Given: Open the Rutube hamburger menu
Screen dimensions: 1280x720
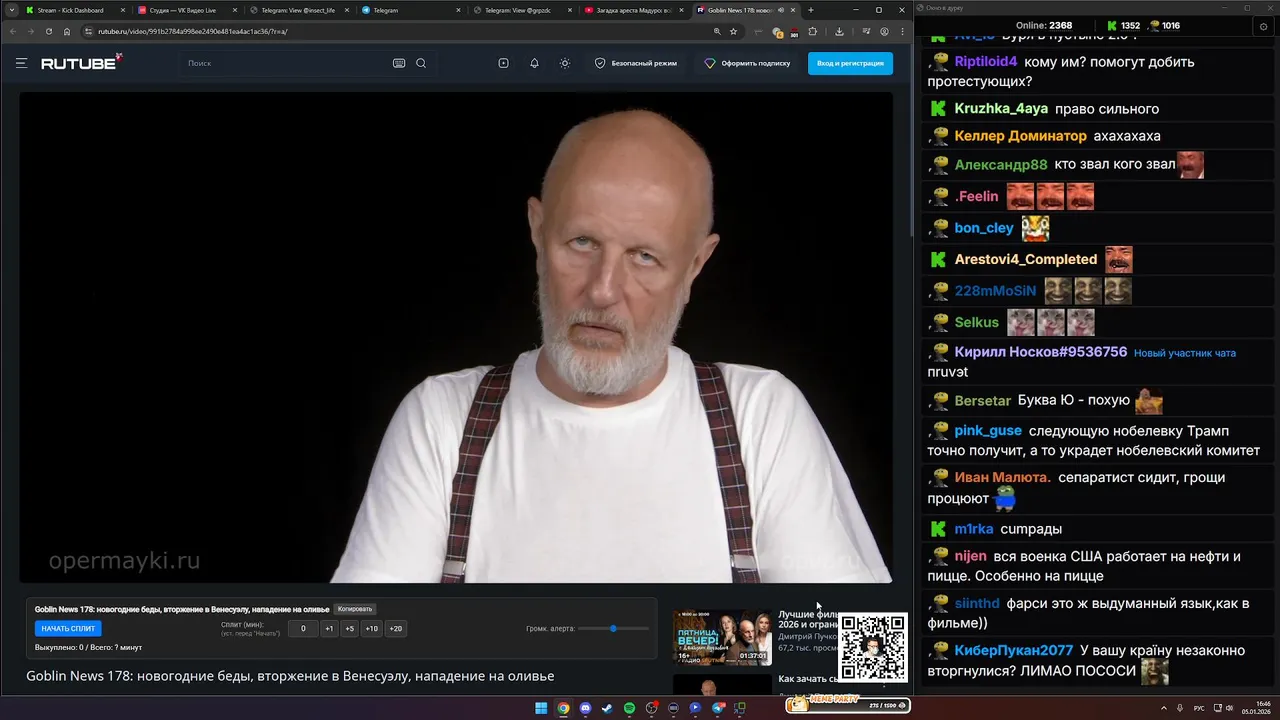Looking at the screenshot, I should point(21,63).
